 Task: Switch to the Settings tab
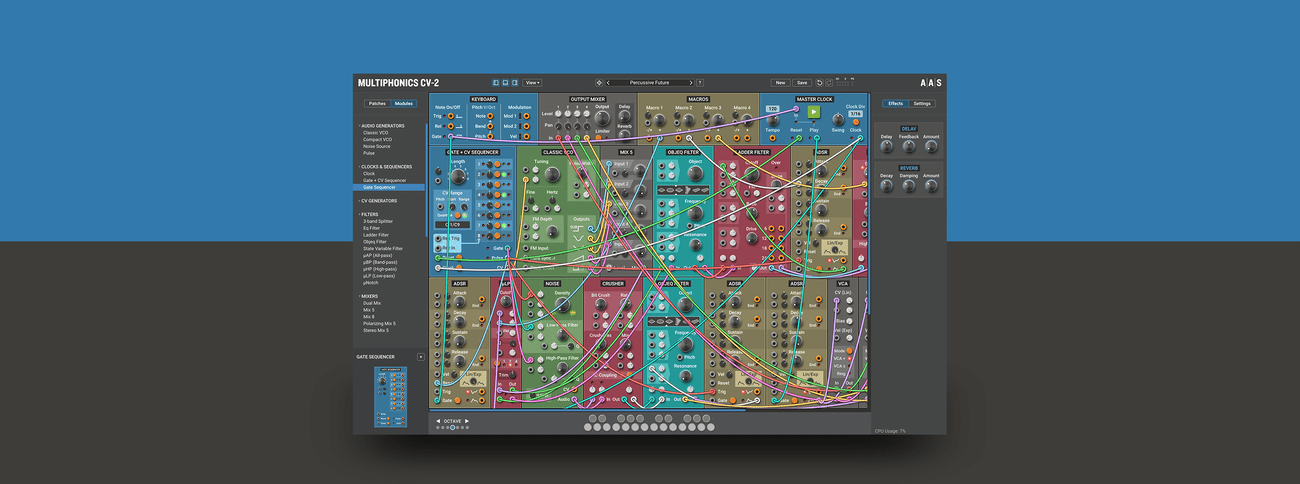coord(922,103)
